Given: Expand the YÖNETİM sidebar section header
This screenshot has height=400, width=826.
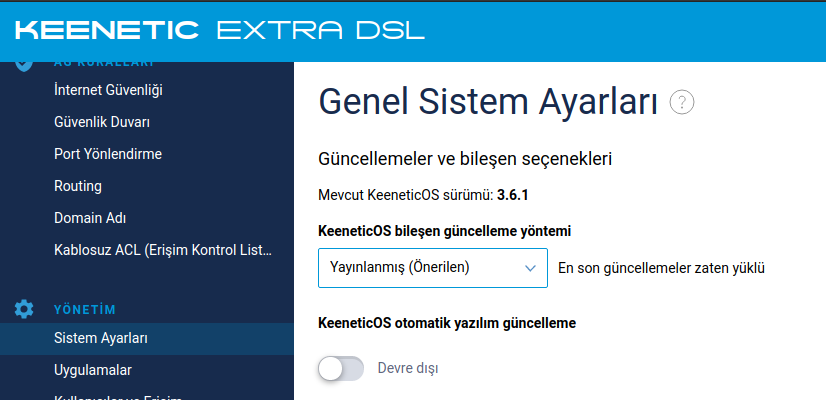Looking at the screenshot, I should click(x=85, y=309).
